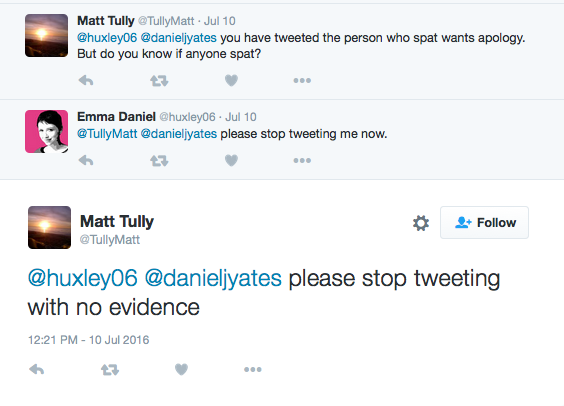Open @huxley06 mention in the main tweet

click(x=83, y=278)
